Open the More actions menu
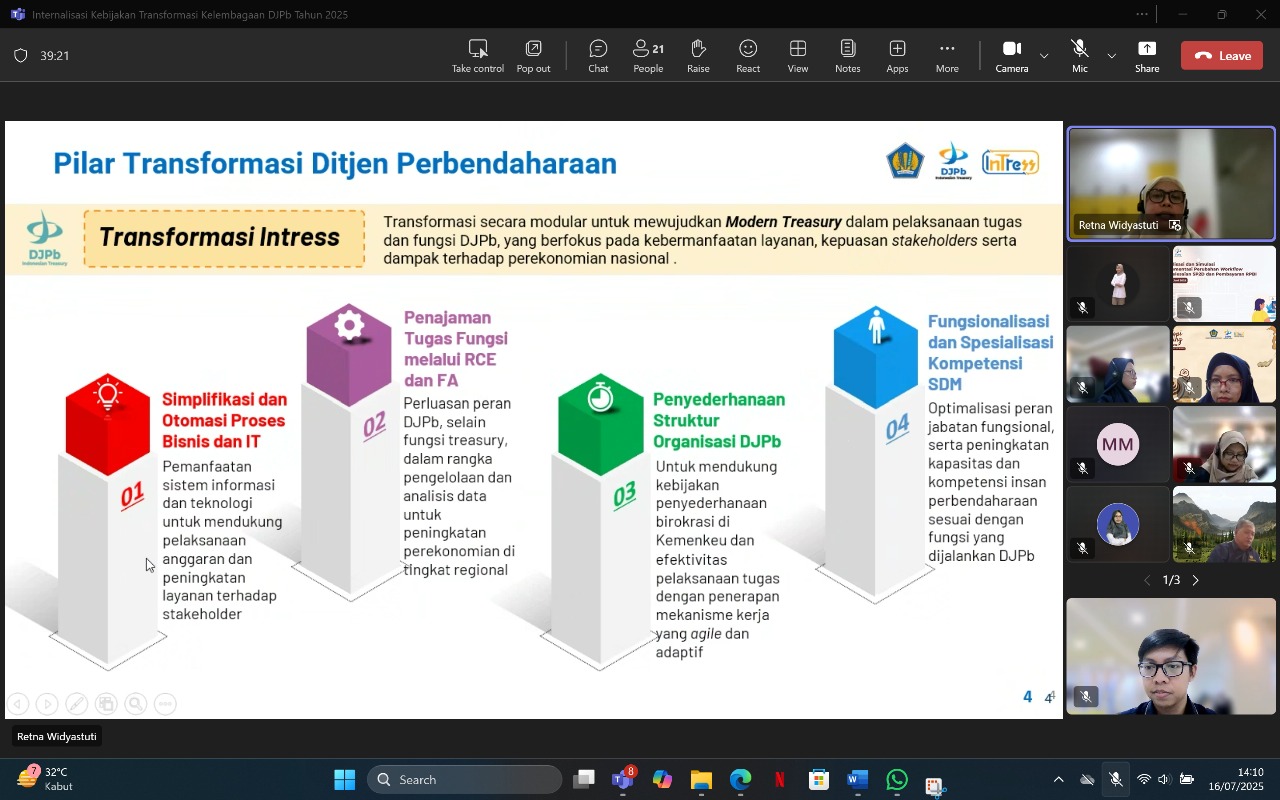The image size is (1280, 800). pyautogui.click(x=947, y=56)
